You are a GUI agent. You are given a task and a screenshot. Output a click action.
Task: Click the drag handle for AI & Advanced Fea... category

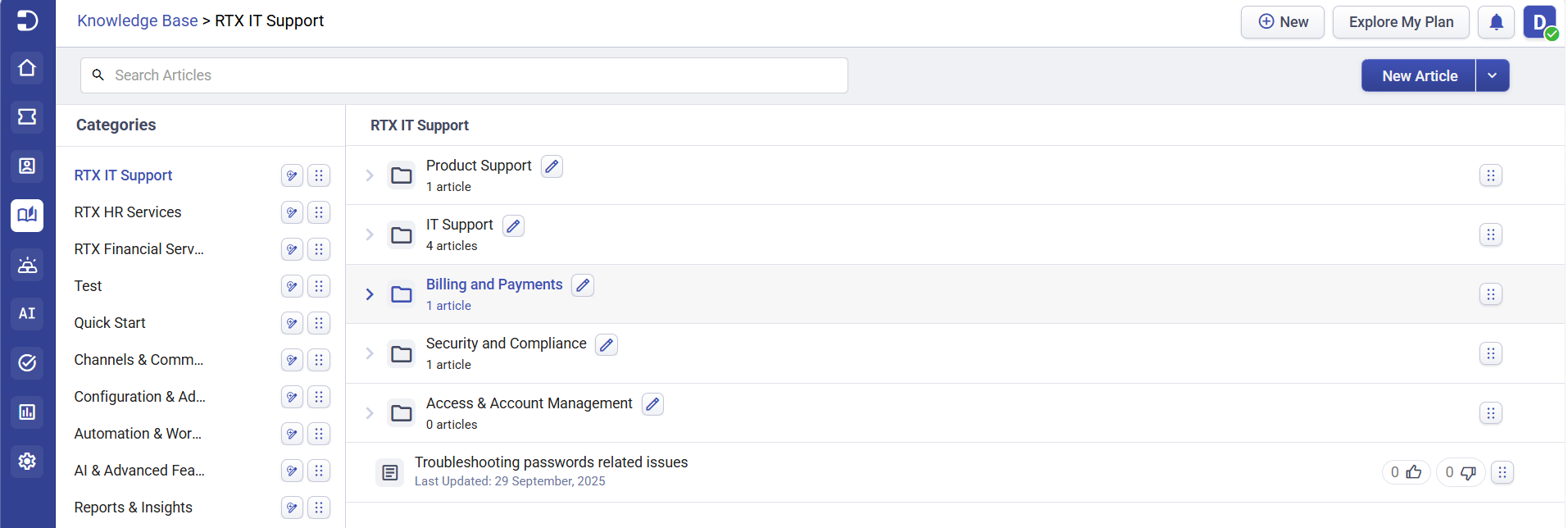point(319,471)
